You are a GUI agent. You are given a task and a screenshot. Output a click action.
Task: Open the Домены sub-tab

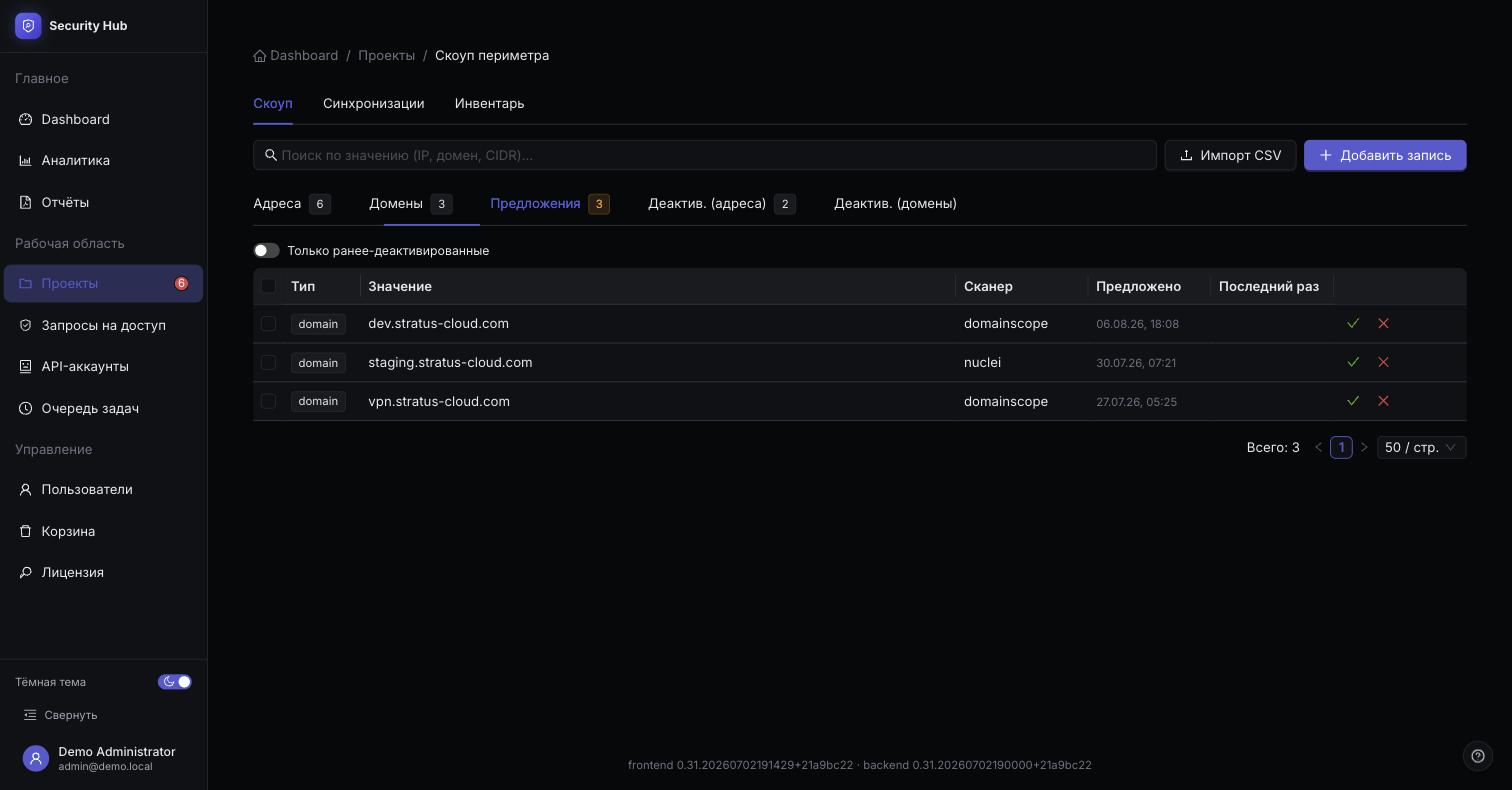pos(410,204)
